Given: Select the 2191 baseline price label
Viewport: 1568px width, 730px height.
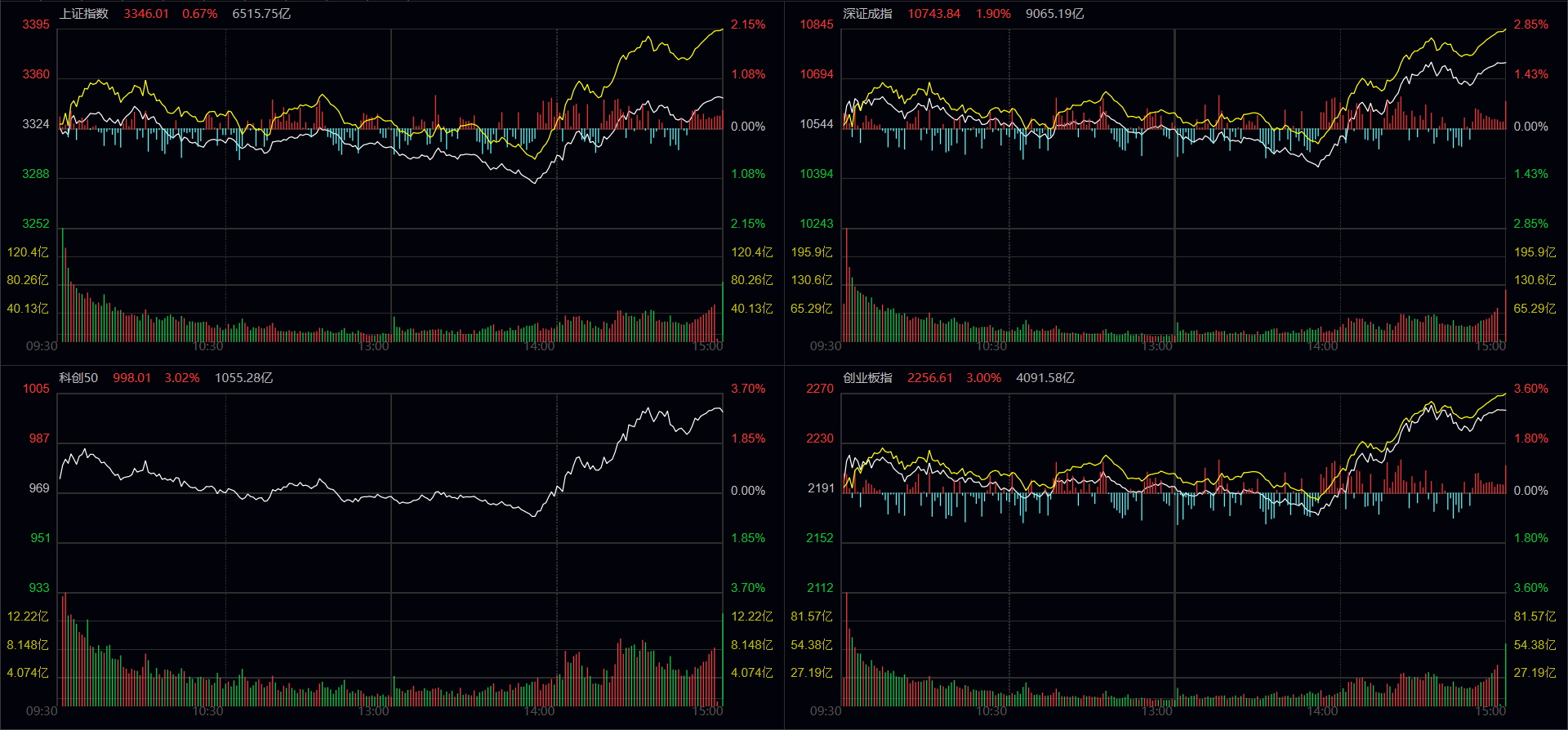Looking at the screenshot, I should [820, 488].
